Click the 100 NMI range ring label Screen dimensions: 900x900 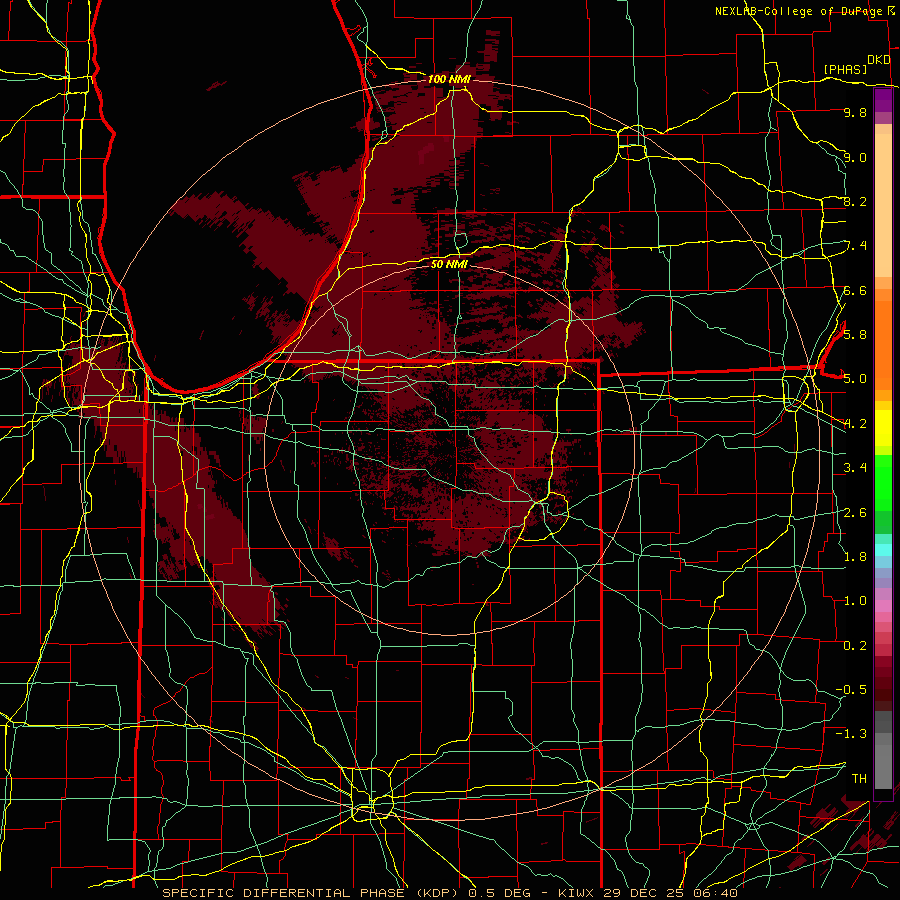[x=449, y=79]
